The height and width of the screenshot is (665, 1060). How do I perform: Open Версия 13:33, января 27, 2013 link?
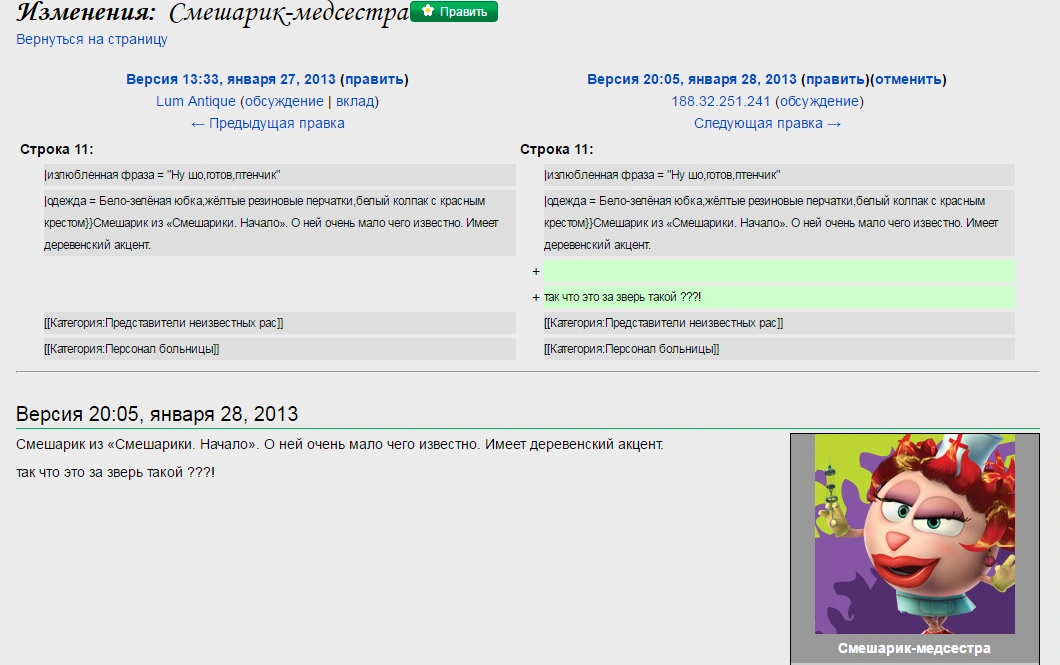click(231, 79)
